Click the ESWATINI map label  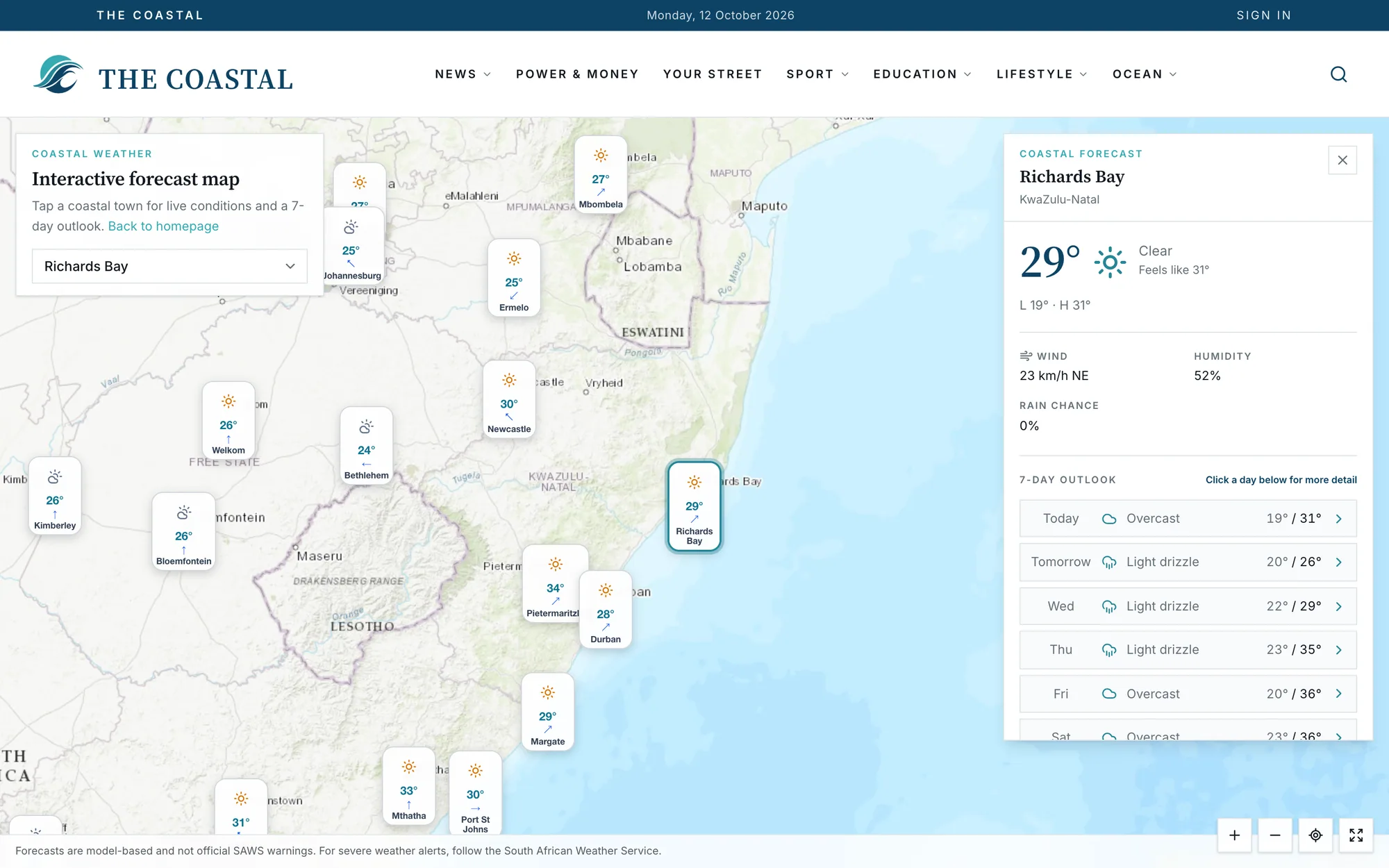click(653, 333)
